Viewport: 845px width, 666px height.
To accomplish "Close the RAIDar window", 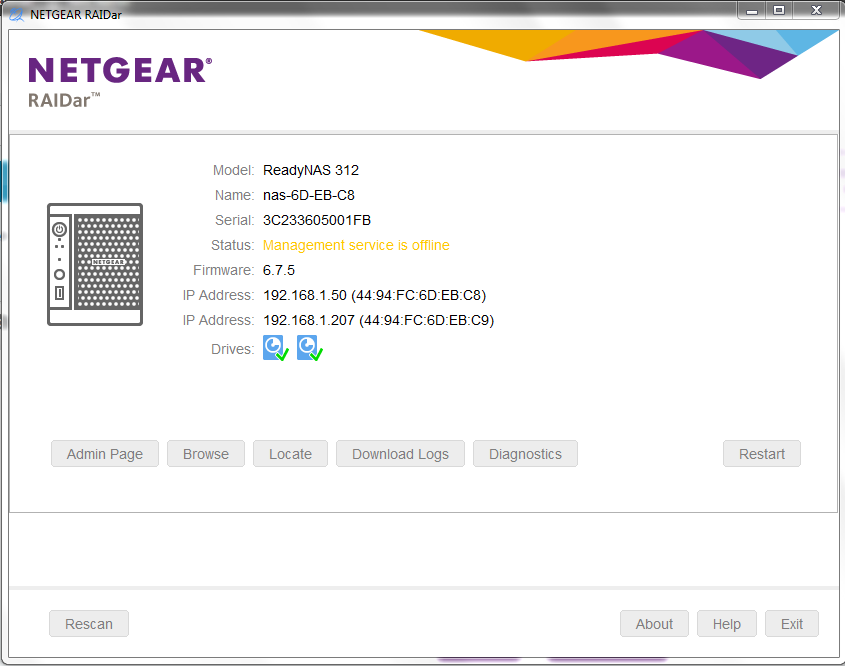I will 816,9.
